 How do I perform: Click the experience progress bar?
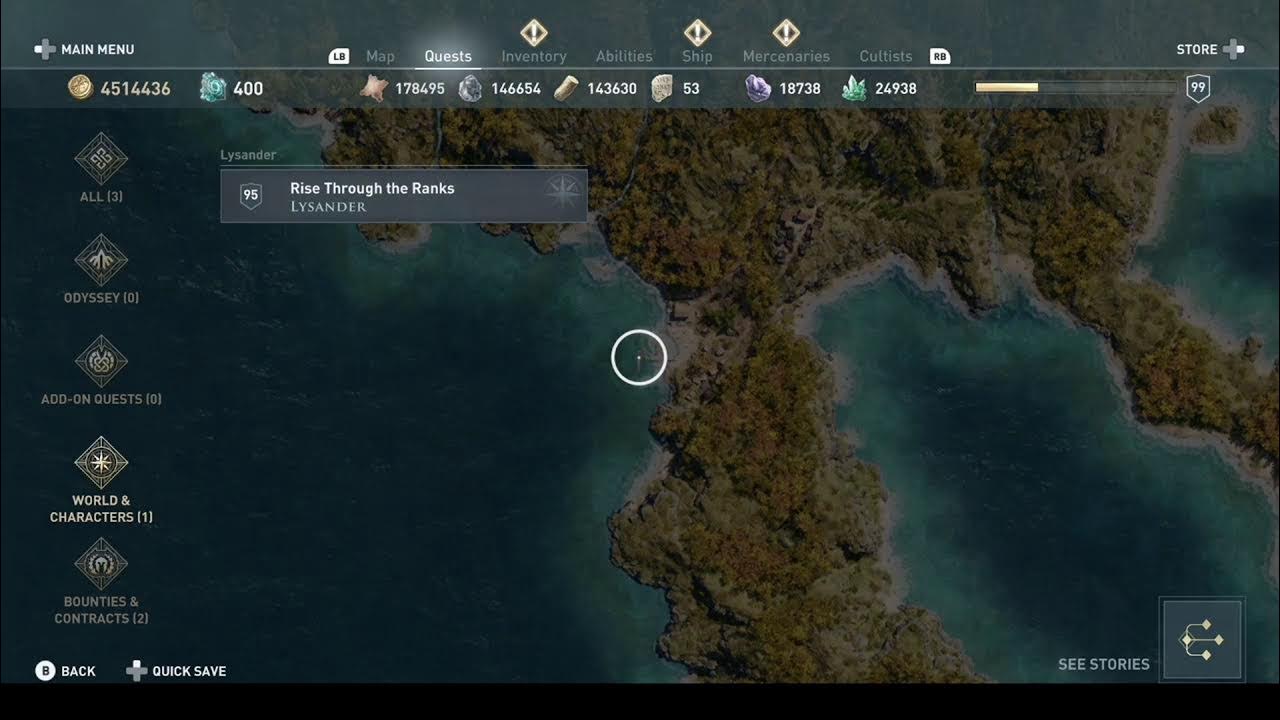coord(1076,88)
